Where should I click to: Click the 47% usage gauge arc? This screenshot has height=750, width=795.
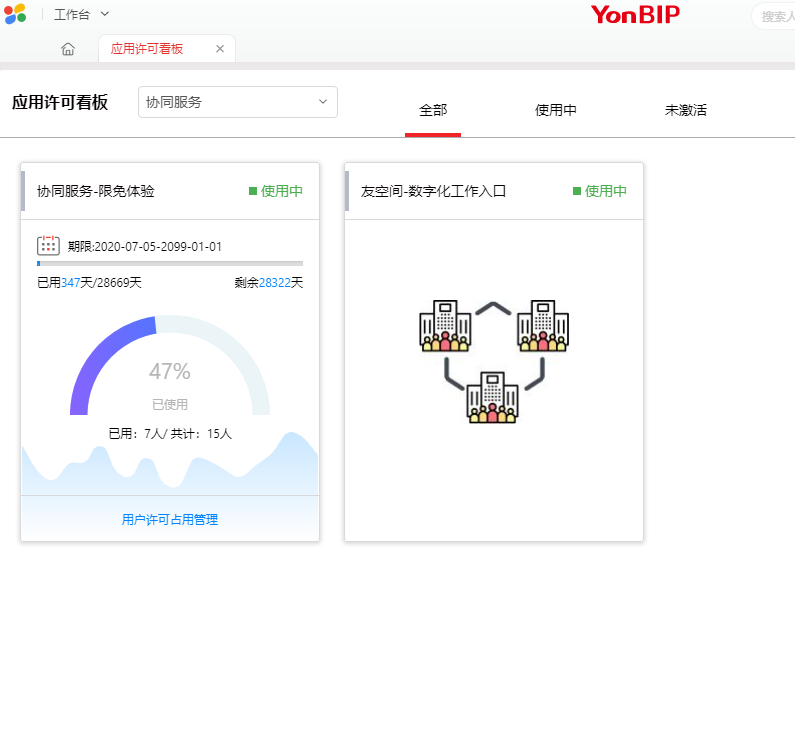point(170,365)
